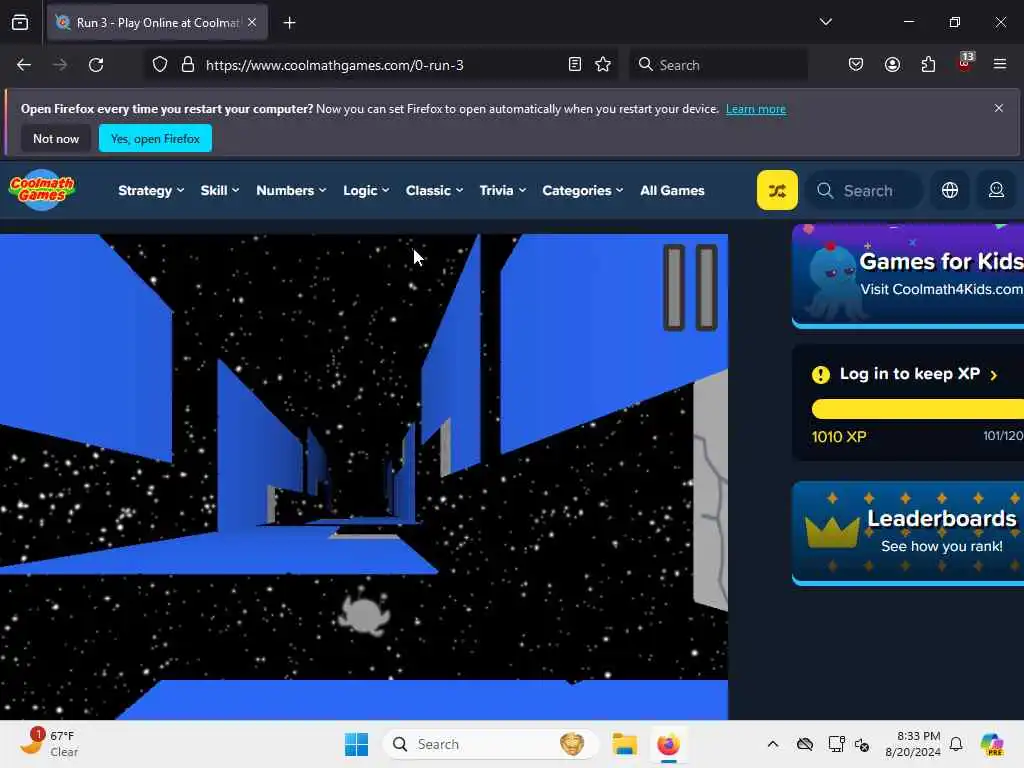Image resolution: width=1024 pixels, height=768 pixels.
Task: Click the Not now button
Action: [56, 138]
